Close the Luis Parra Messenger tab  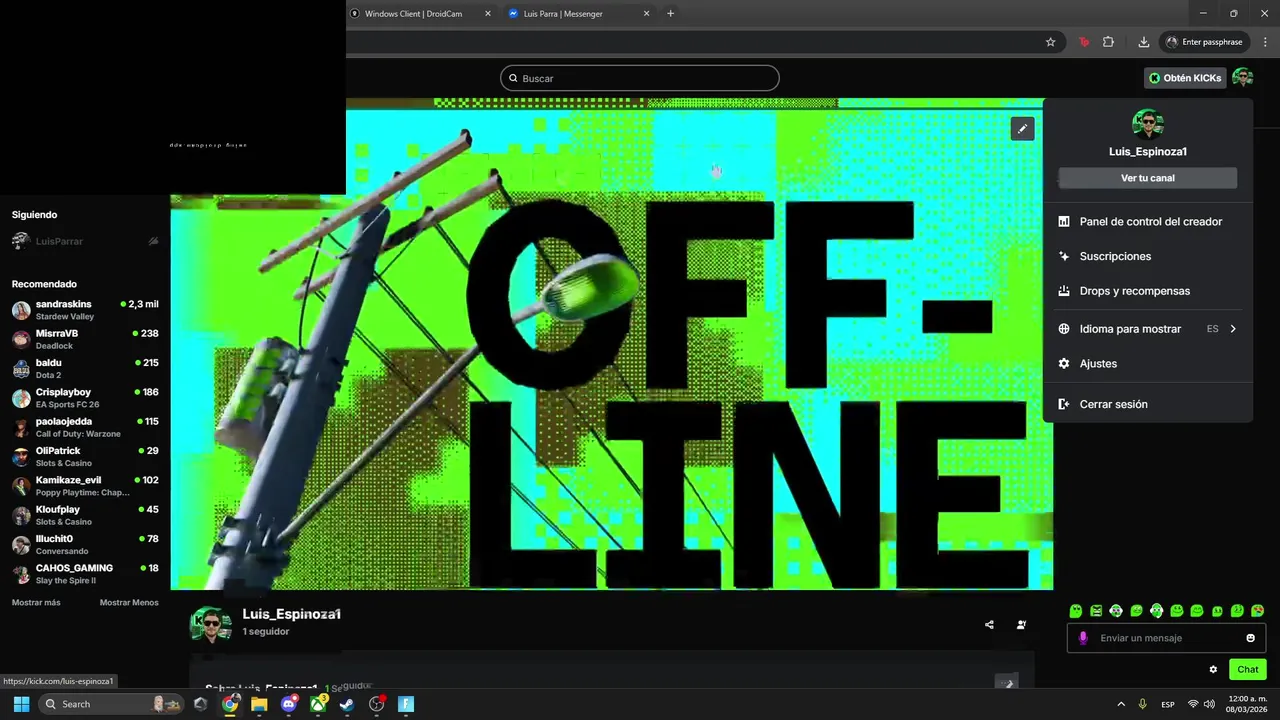[646, 14]
